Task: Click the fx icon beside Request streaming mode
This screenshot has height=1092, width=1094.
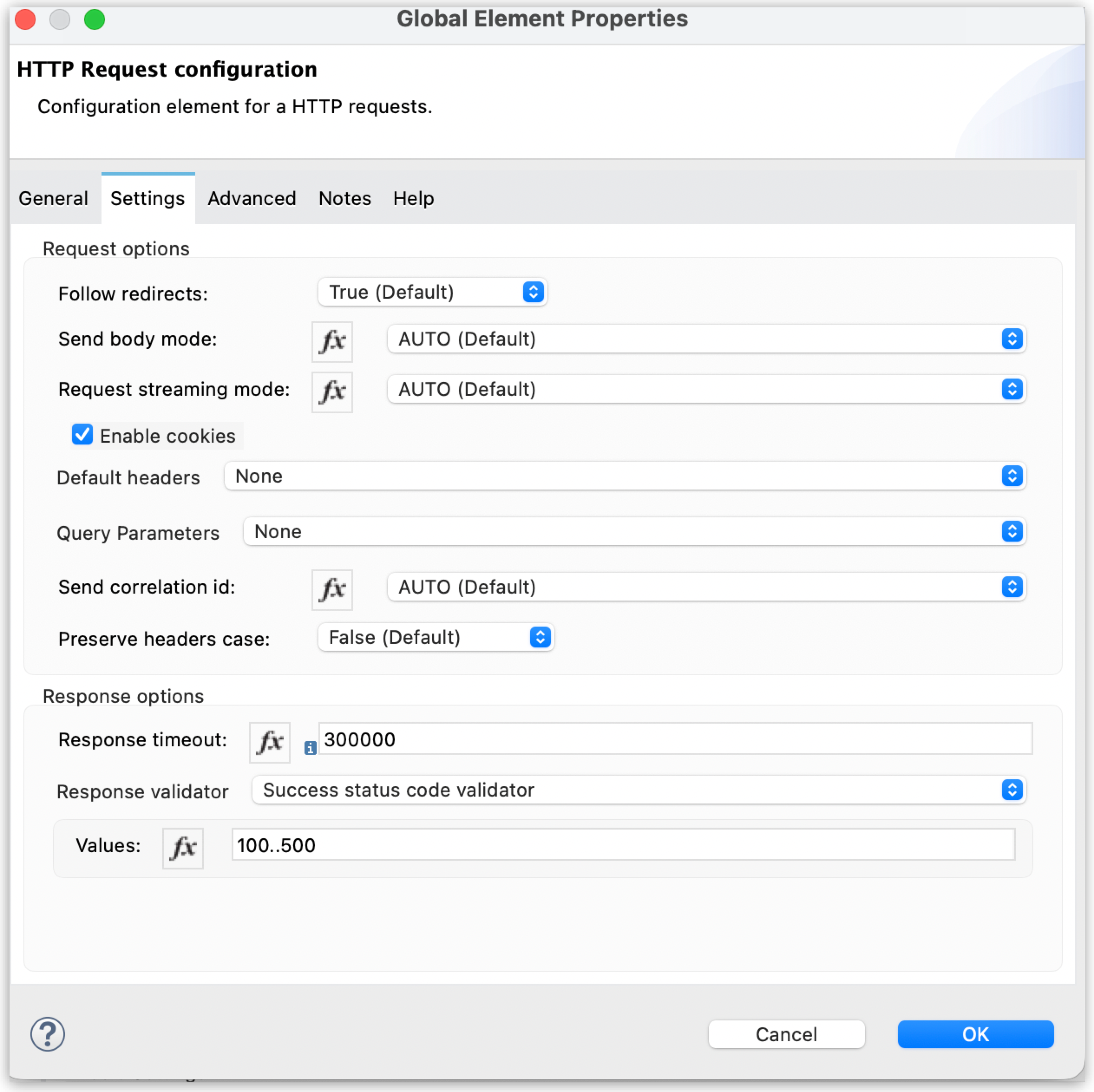Action: [332, 391]
